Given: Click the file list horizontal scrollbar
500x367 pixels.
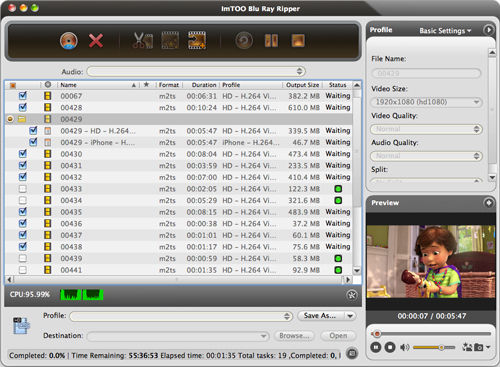Looking at the screenshot, I should point(178,279).
